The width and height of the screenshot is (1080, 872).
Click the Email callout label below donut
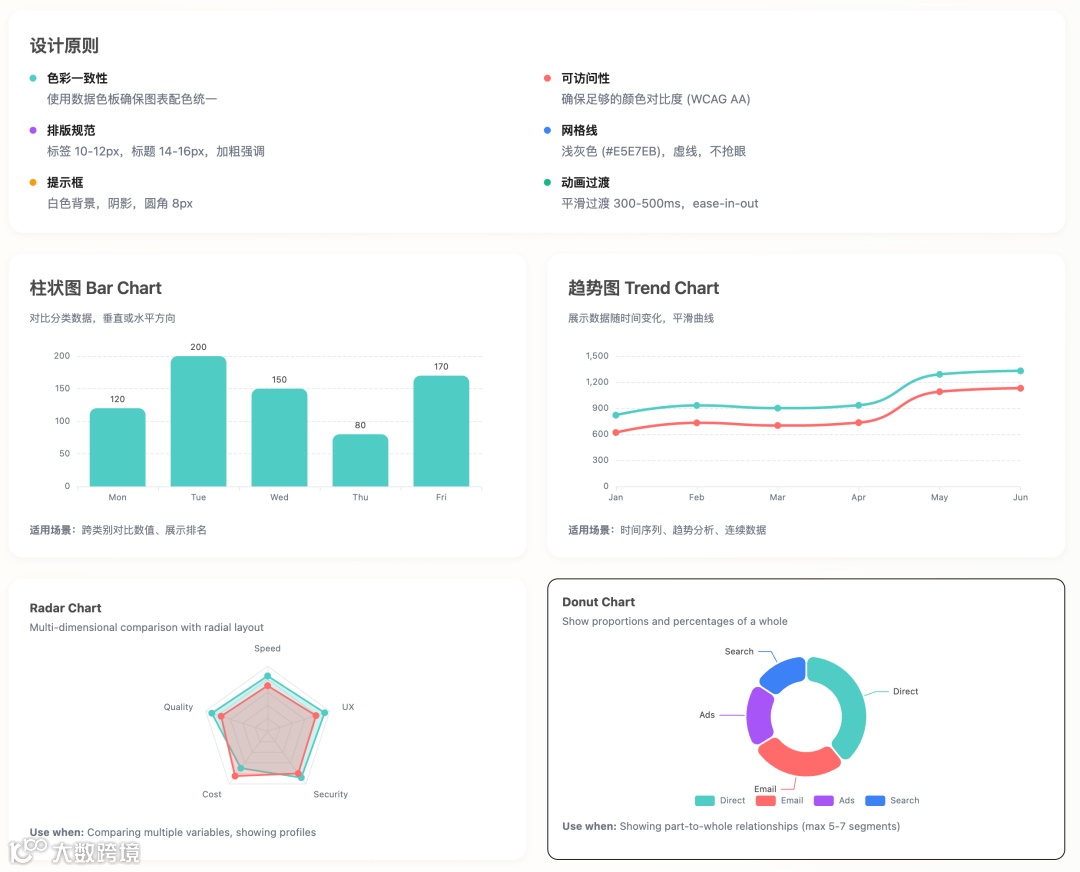click(x=765, y=789)
